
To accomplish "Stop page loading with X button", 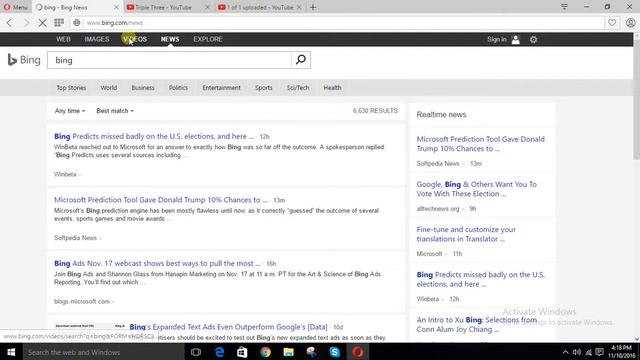I will point(42,23).
